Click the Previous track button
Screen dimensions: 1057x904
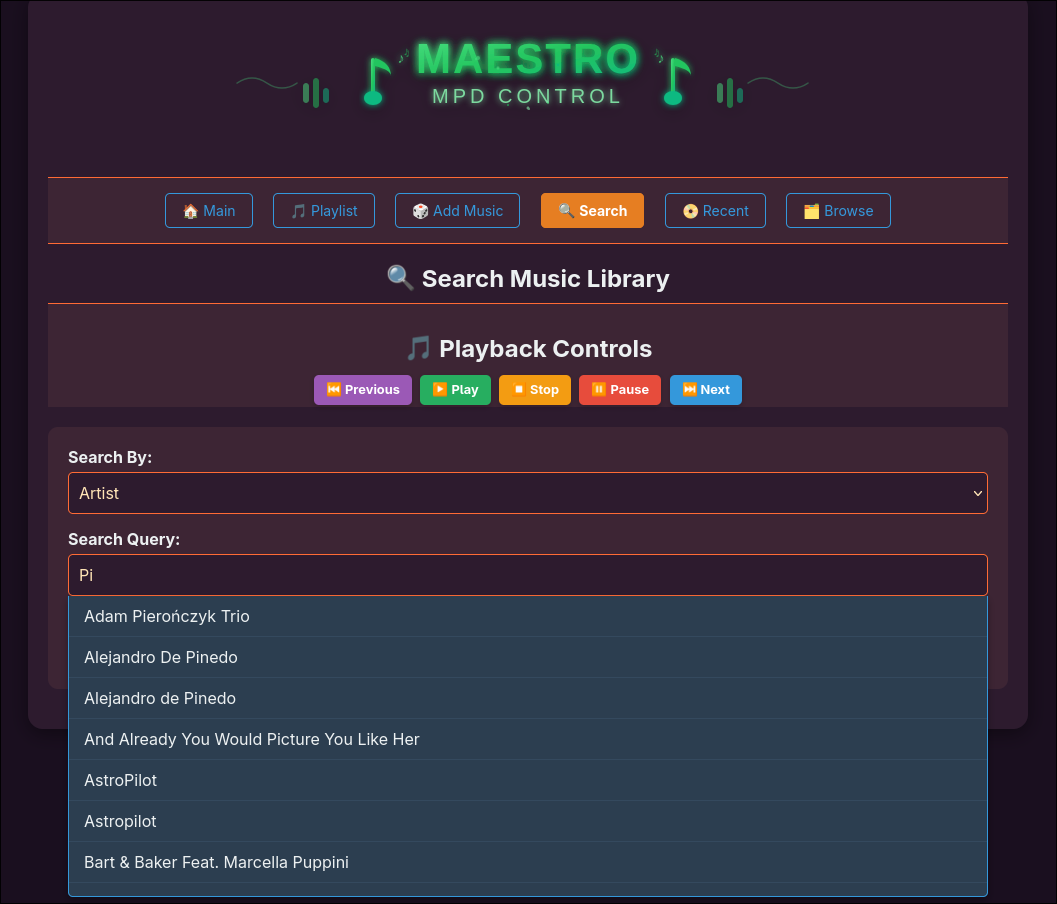[x=362, y=390]
